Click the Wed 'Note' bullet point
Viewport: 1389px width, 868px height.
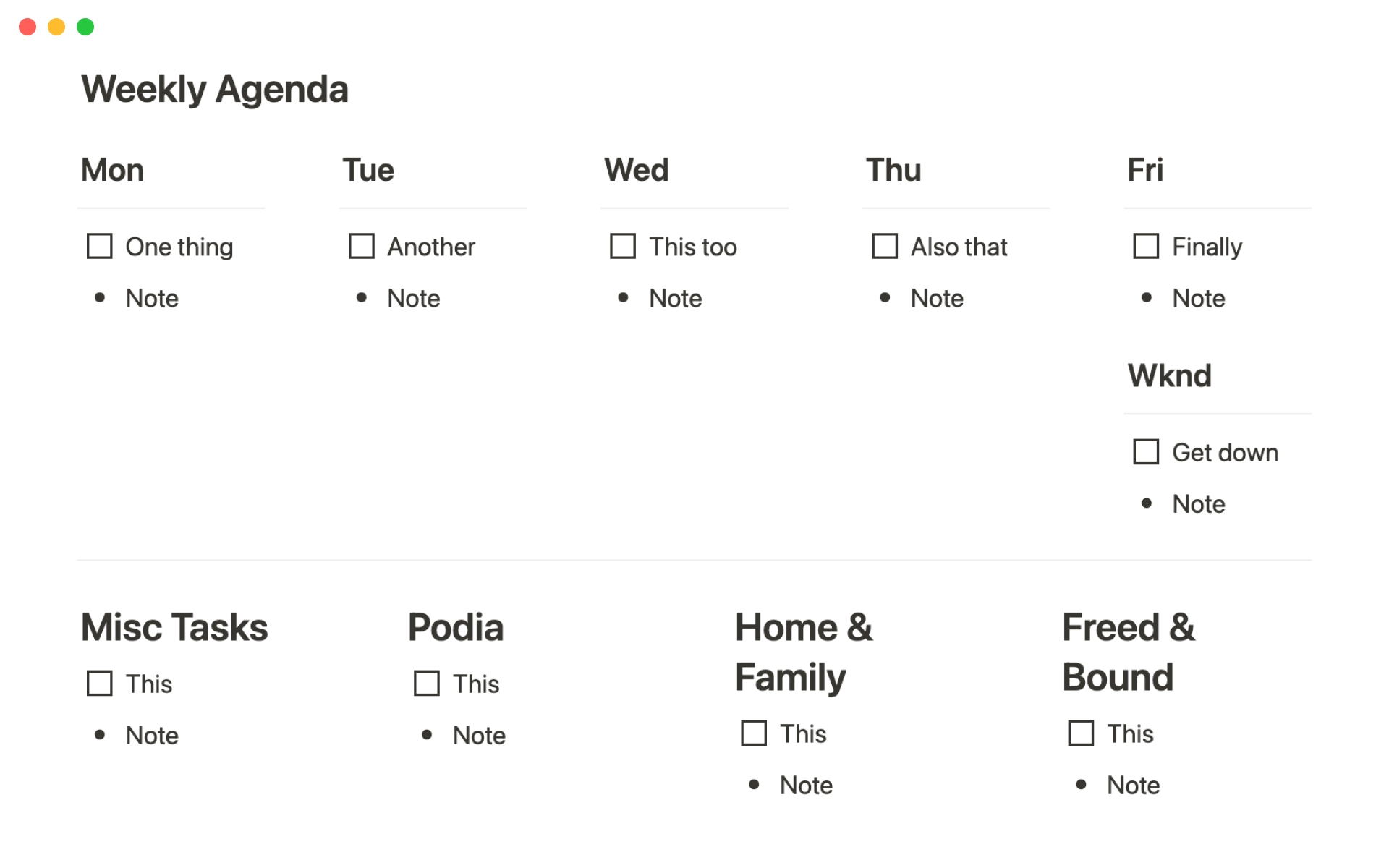point(675,297)
